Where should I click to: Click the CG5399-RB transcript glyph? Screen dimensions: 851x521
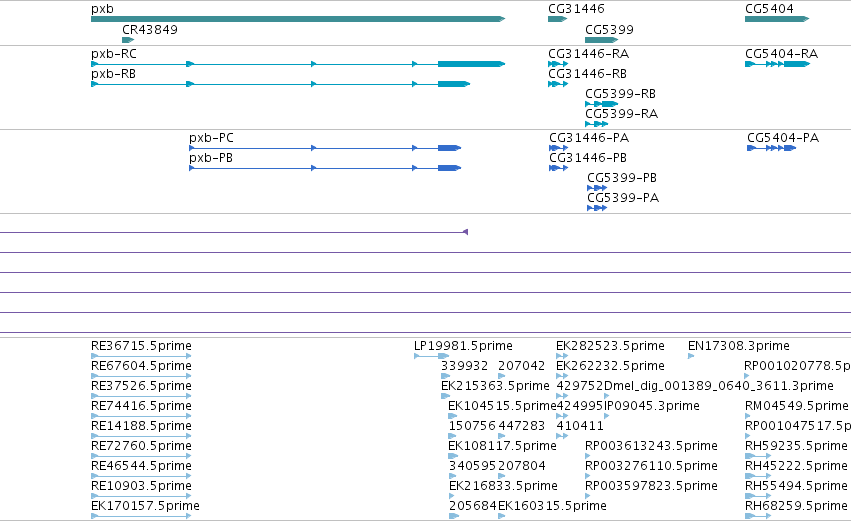[x=601, y=104]
